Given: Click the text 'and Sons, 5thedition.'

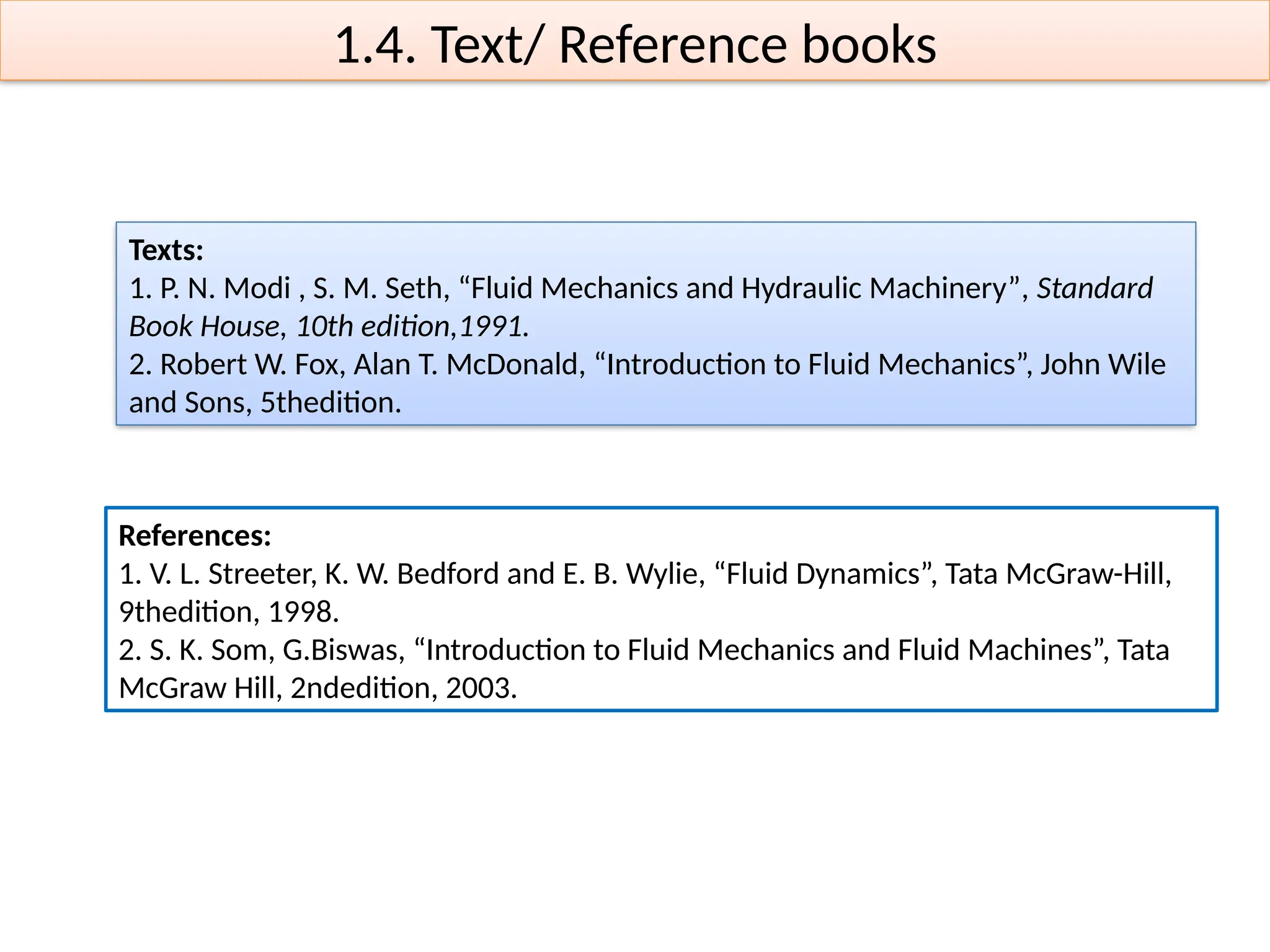Looking at the screenshot, I should click(265, 403).
